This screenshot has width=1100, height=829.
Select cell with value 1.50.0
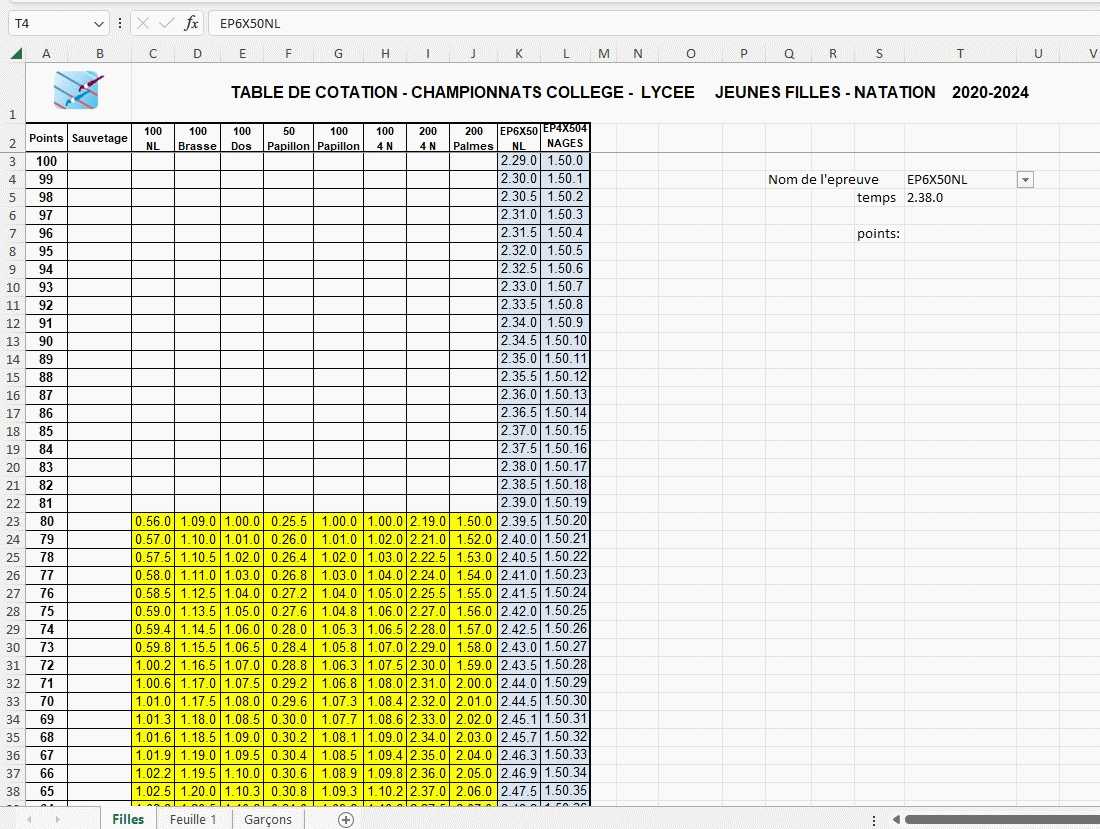tap(565, 161)
